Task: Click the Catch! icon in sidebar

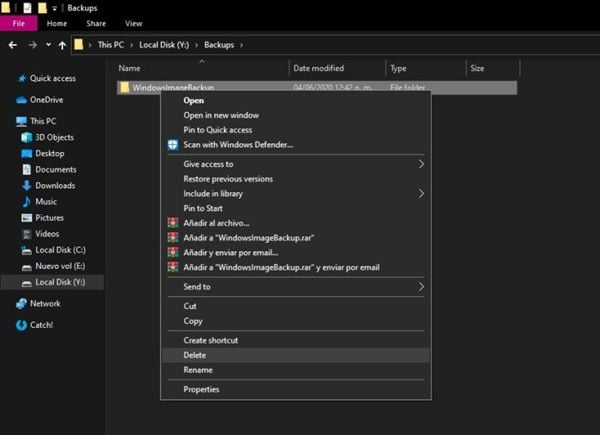Action: (22, 325)
